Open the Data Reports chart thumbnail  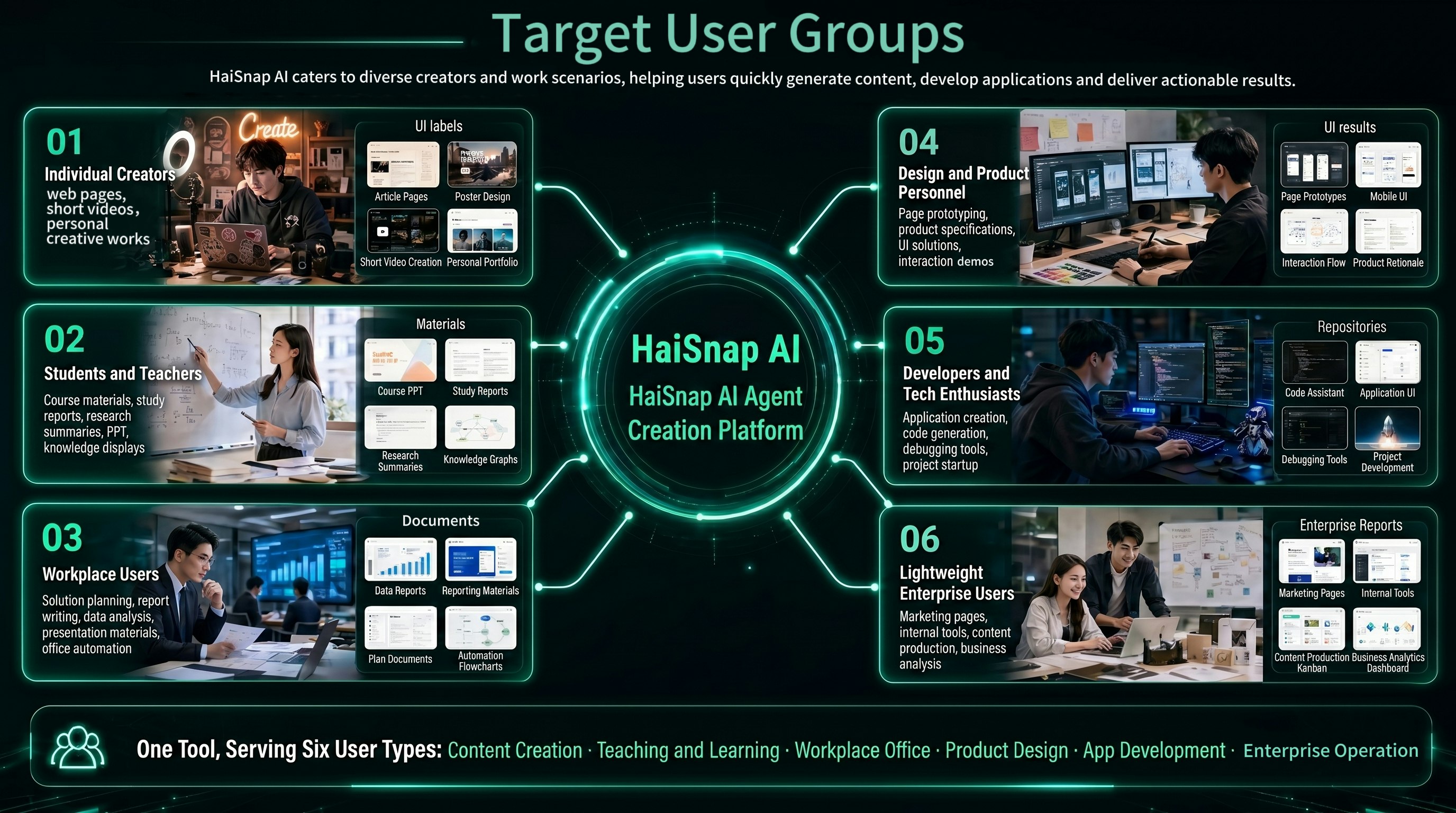point(401,559)
